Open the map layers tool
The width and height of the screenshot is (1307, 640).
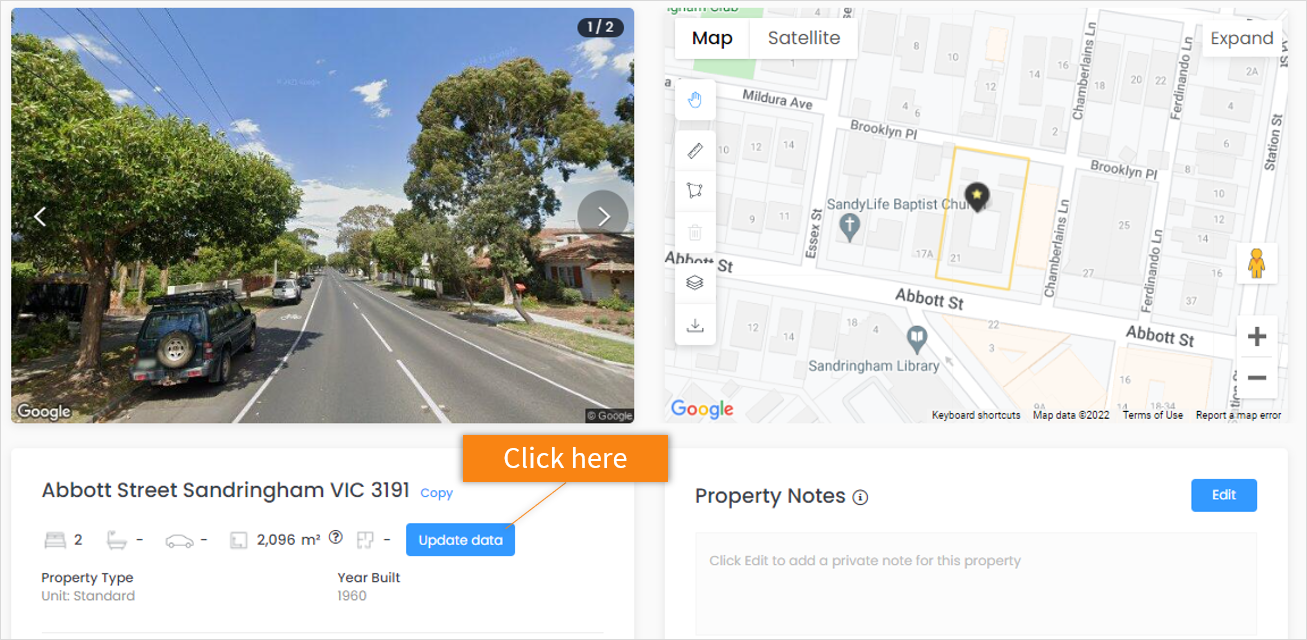695,283
